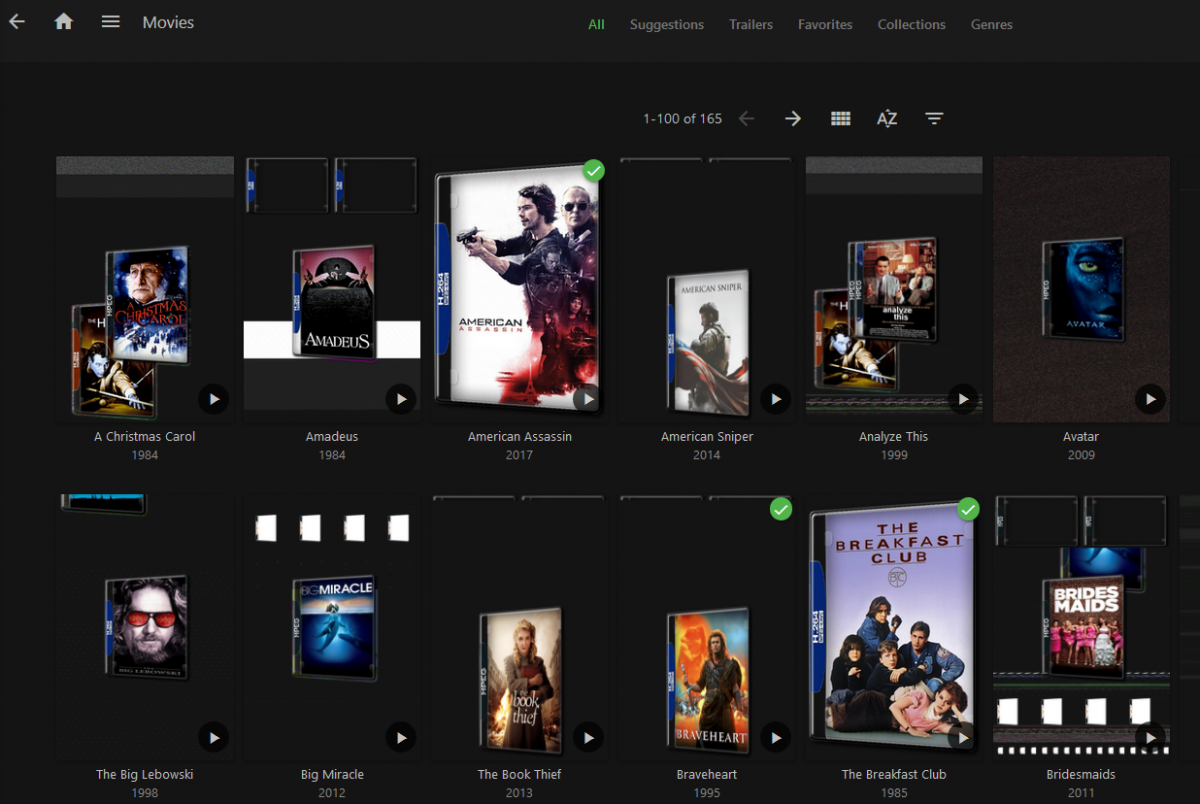The height and width of the screenshot is (804, 1200).
Task: Open the alphabetical sort options
Action: [x=887, y=119]
